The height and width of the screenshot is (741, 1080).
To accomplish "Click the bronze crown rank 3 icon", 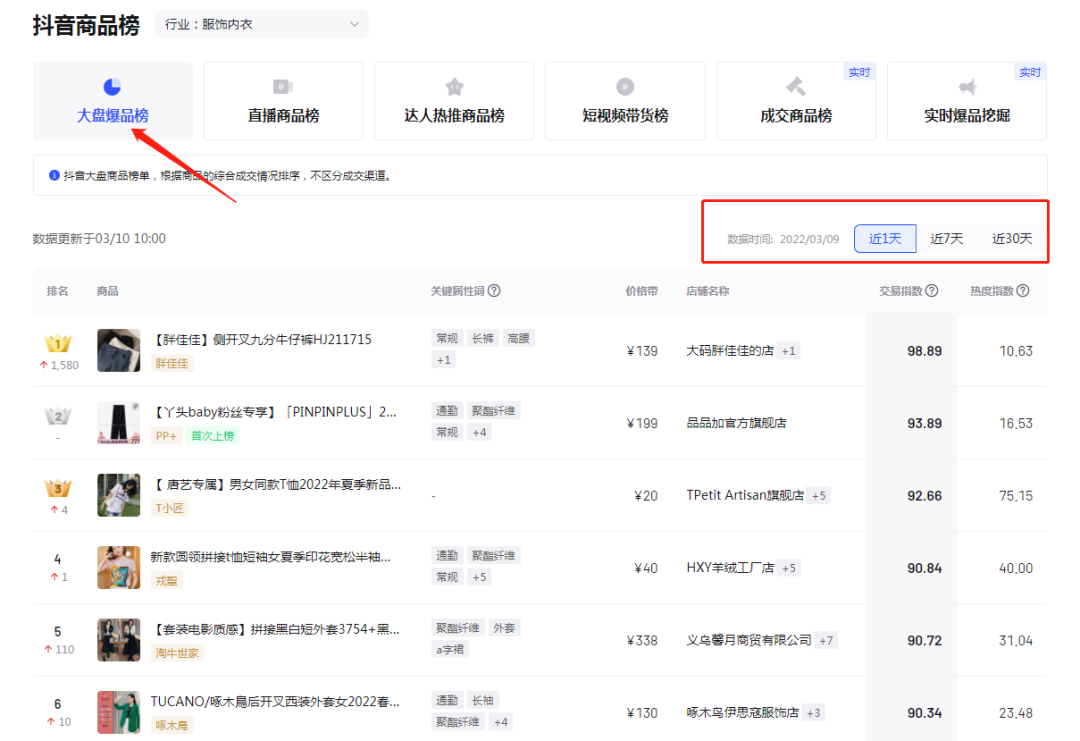I will tap(58, 488).
